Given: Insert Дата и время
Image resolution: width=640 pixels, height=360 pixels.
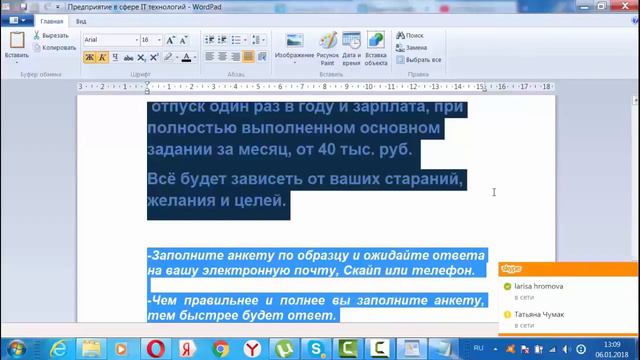Looking at the screenshot, I should (351, 48).
